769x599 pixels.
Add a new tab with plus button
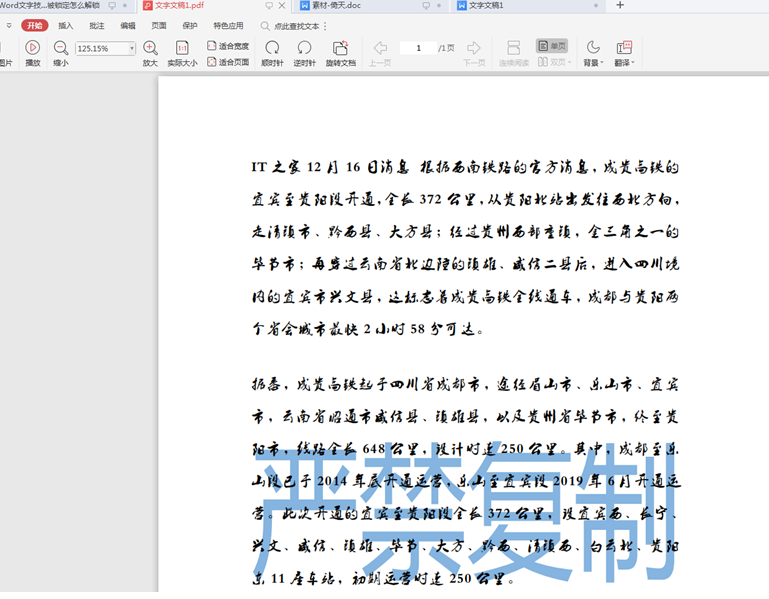point(620,5)
